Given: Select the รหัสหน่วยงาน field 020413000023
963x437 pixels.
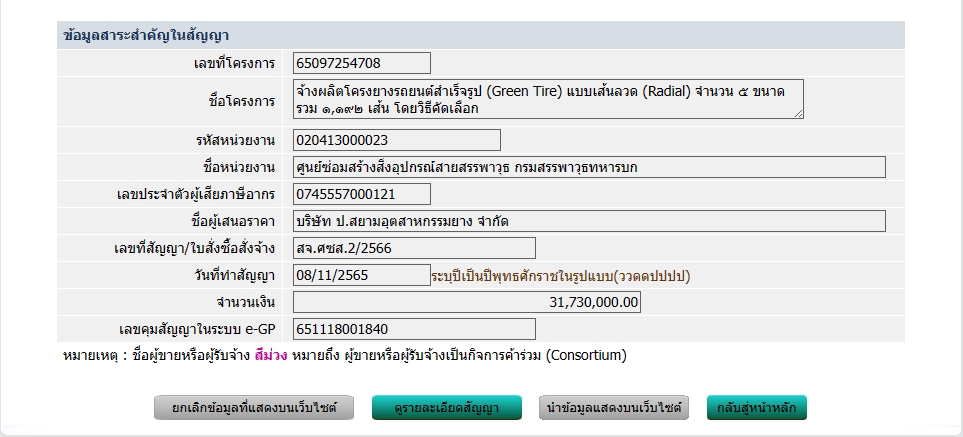Looking at the screenshot, I should point(397,140).
